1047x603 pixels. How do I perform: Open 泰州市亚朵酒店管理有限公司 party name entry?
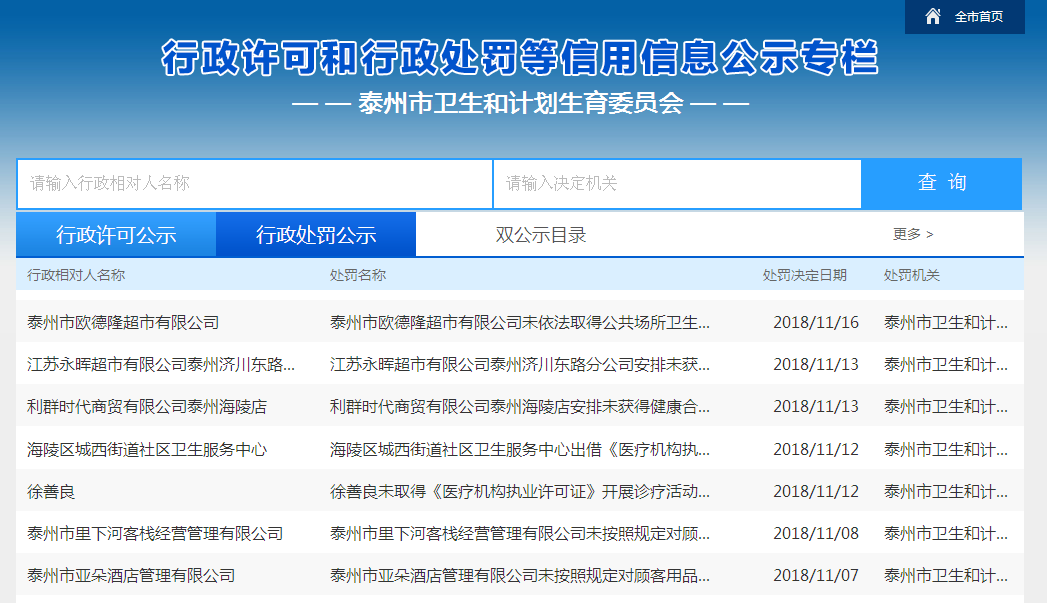tap(131, 576)
